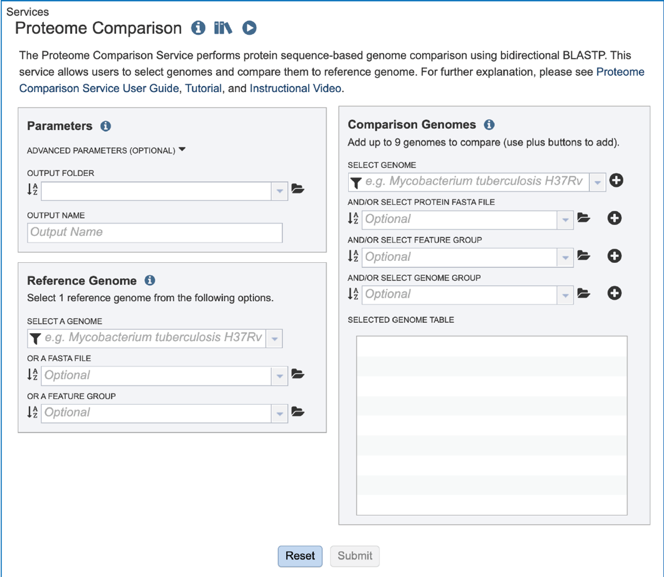Screen dimensions: 664x577
Task: Click the Comparison Genomes info icon
Action: pyautogui.click(x=489, y=125)
